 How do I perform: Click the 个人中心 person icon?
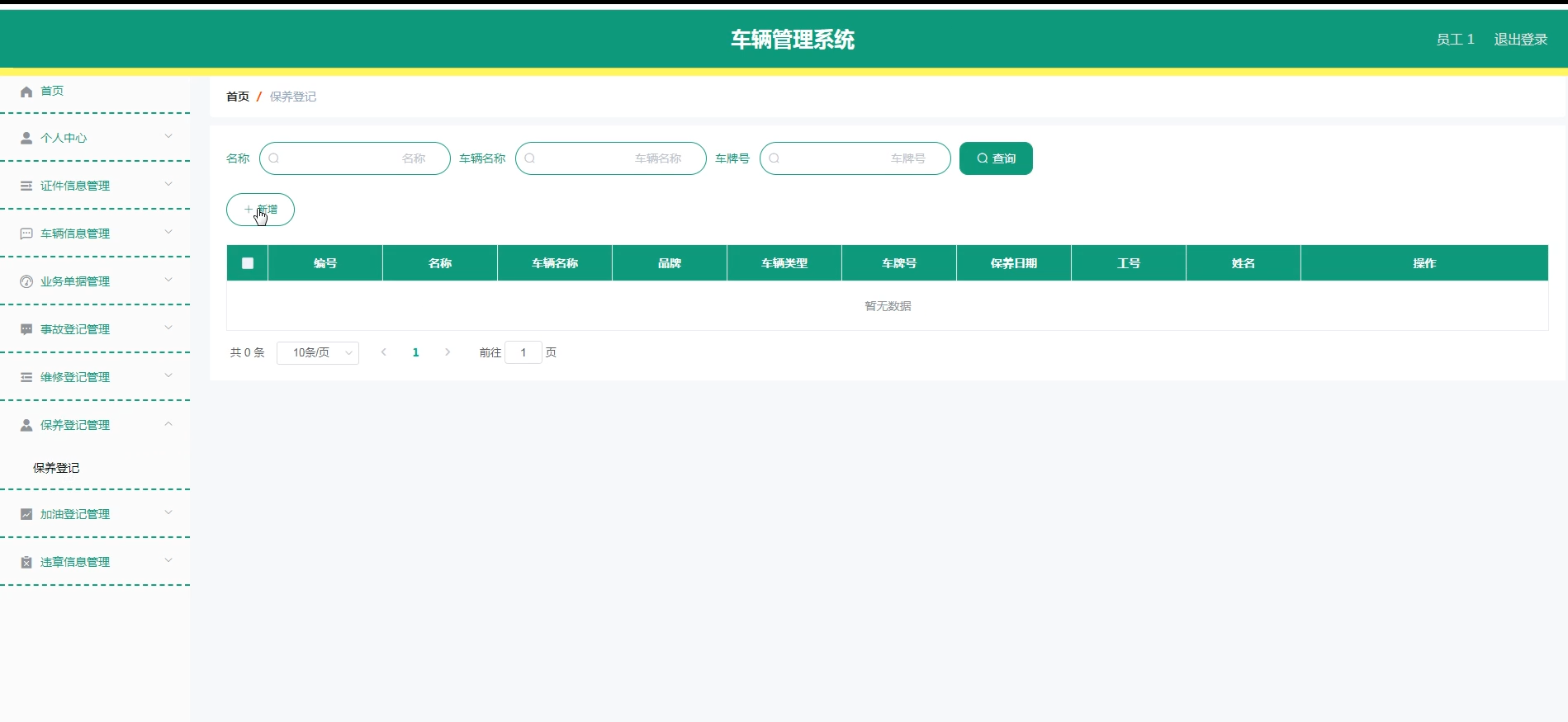26,138
